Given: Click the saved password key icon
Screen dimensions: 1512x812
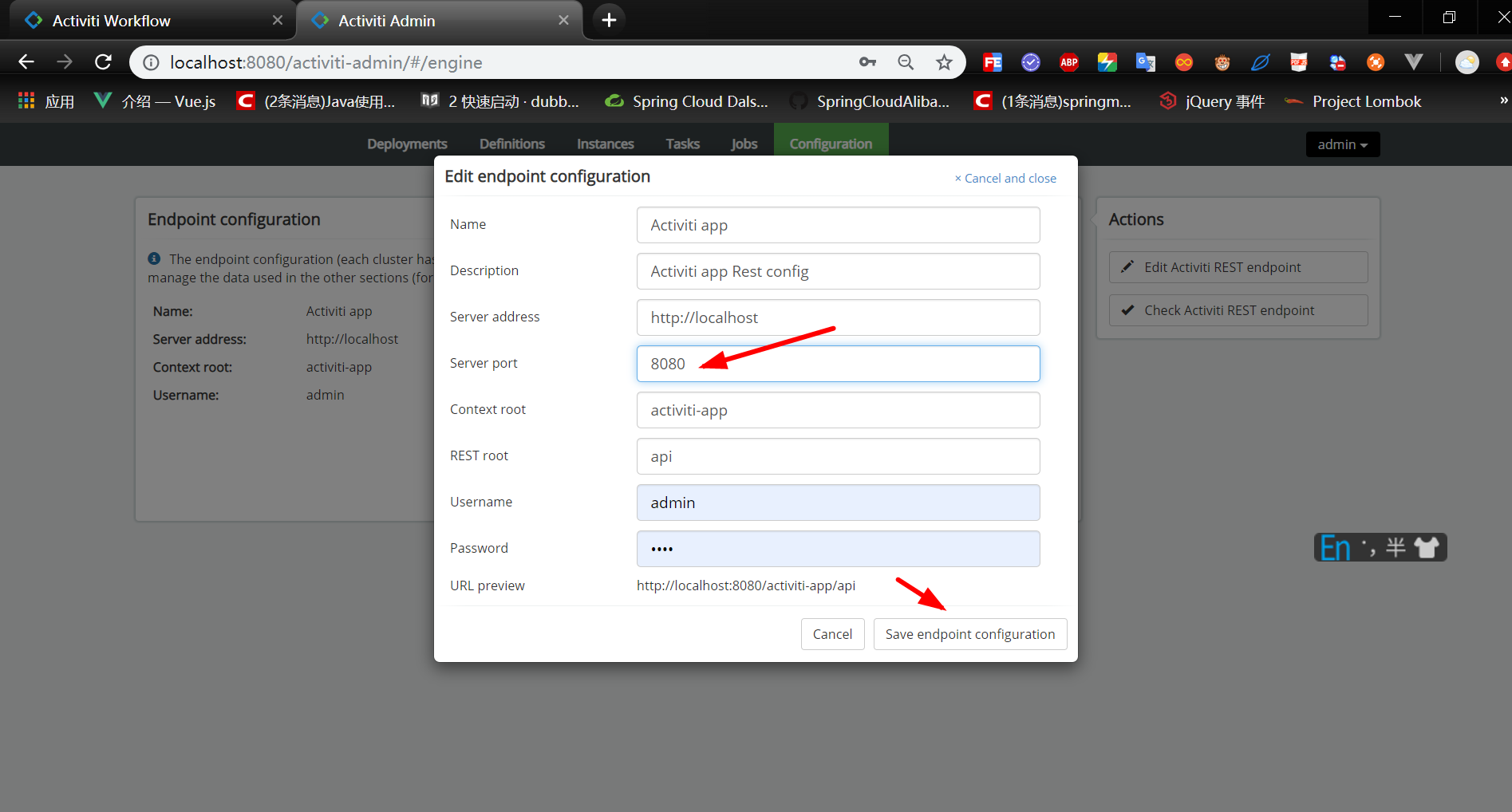Looking at the screenshot, I should tap(867, 62).
